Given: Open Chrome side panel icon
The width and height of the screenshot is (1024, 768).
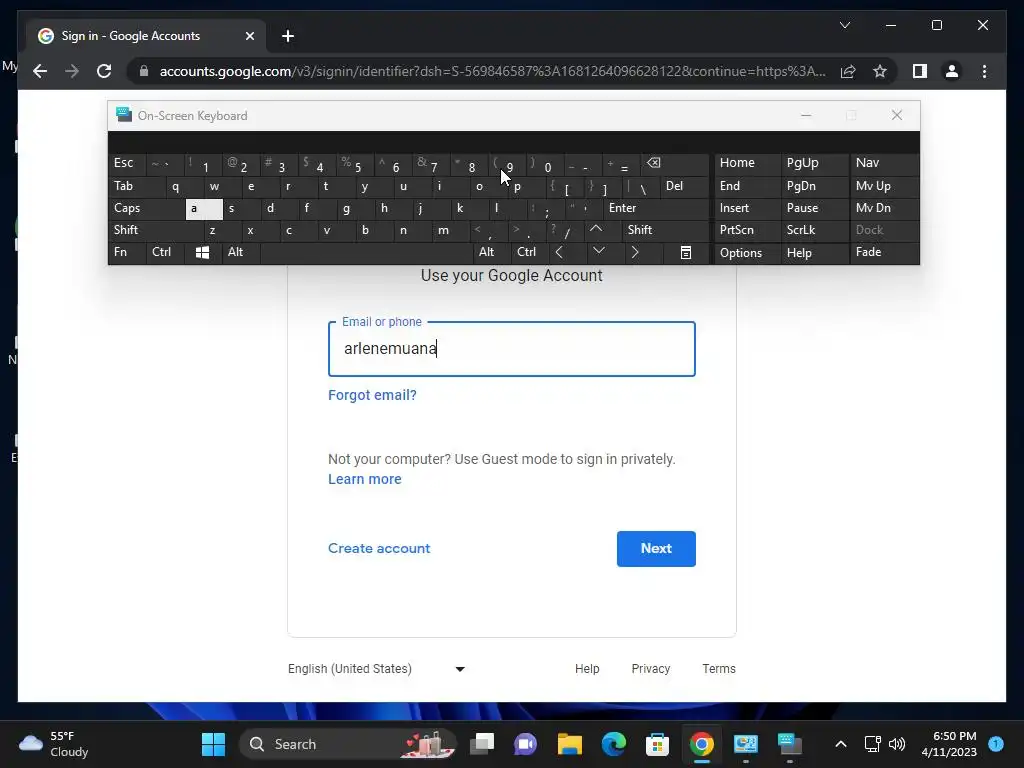Looking at the screenshot, I should [x=920, y=71].
